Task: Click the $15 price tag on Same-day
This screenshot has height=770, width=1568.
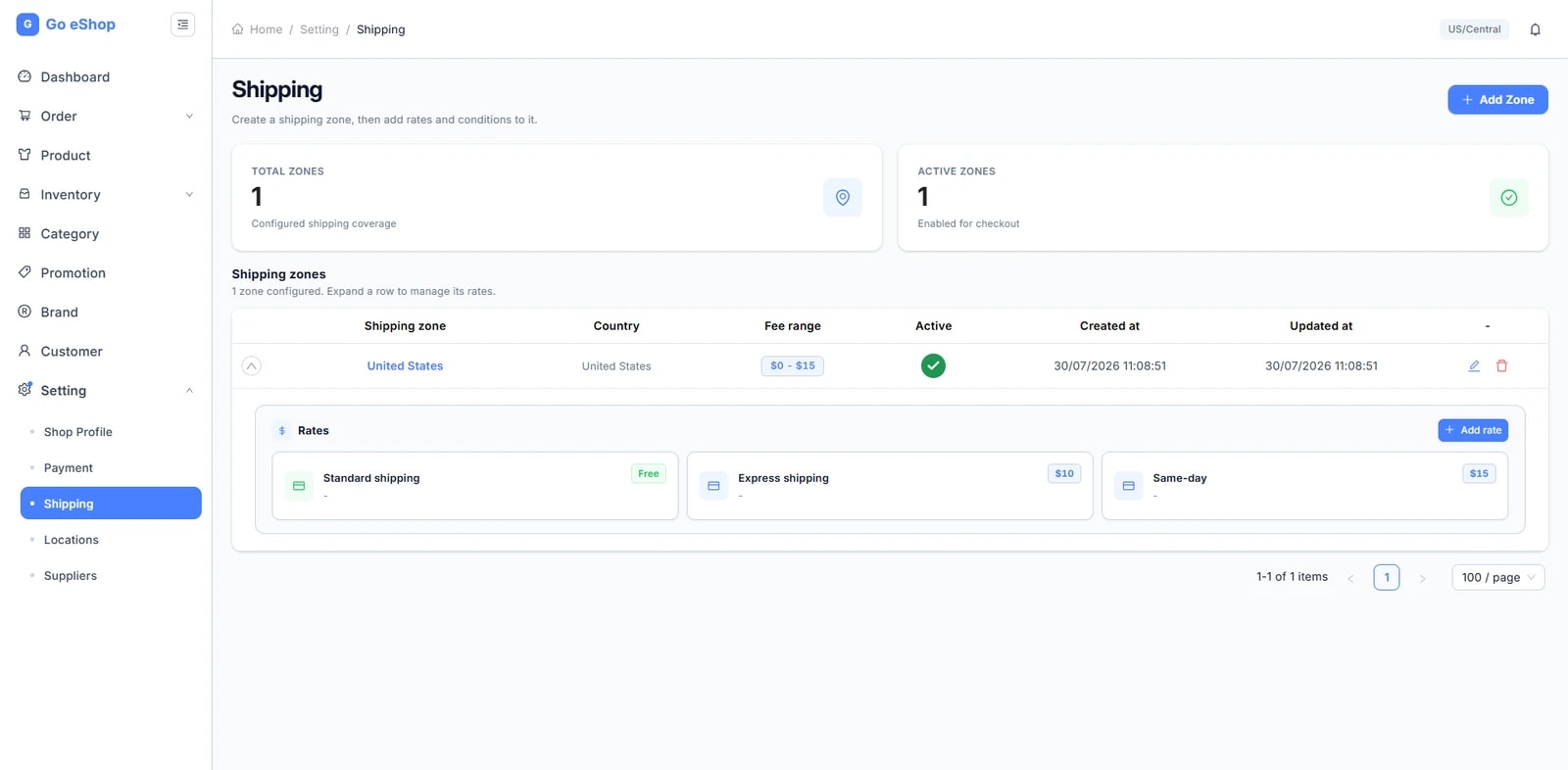Action: [x=1479, y=474]
